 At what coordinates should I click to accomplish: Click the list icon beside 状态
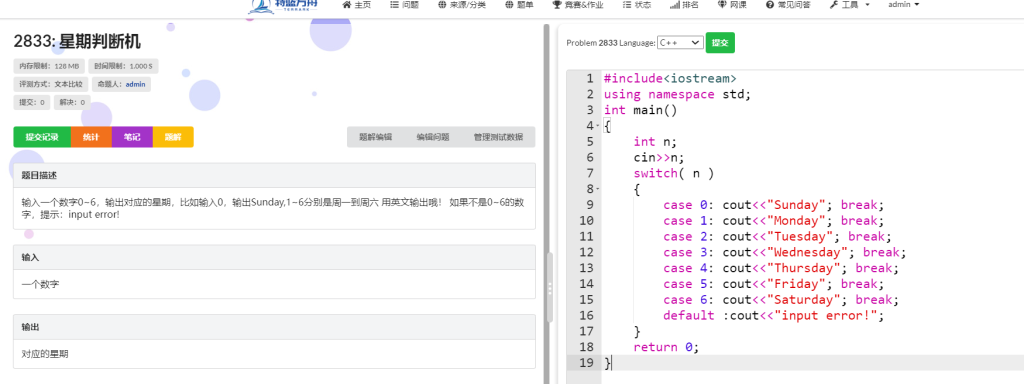coord(628,5)
